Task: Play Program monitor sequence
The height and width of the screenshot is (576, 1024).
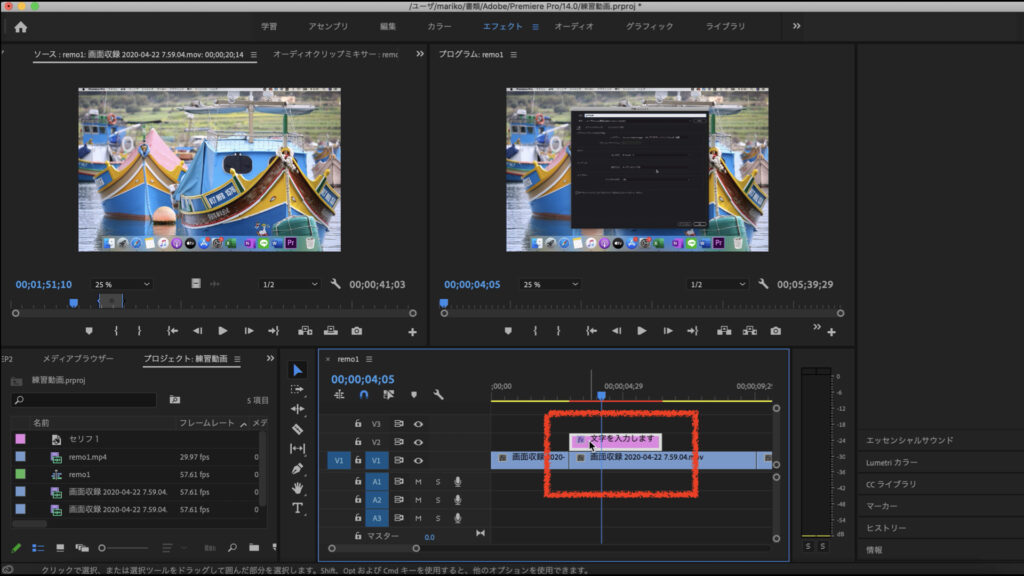Action: point(641,331)
